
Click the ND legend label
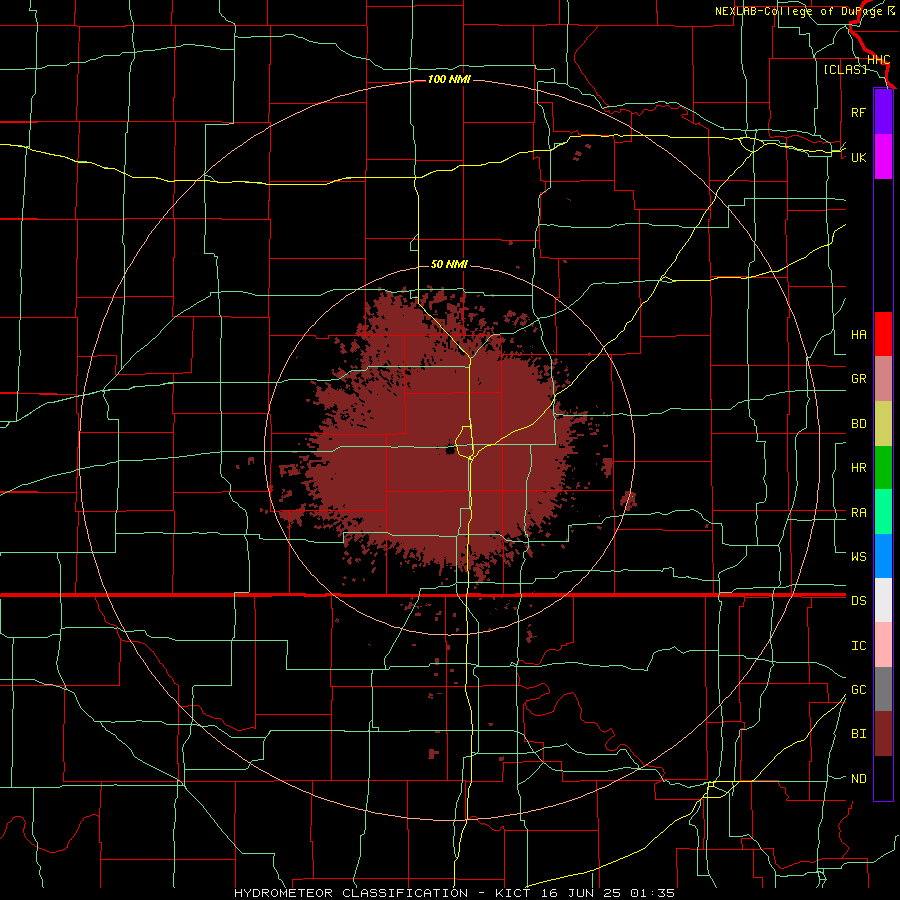point(858,779)
